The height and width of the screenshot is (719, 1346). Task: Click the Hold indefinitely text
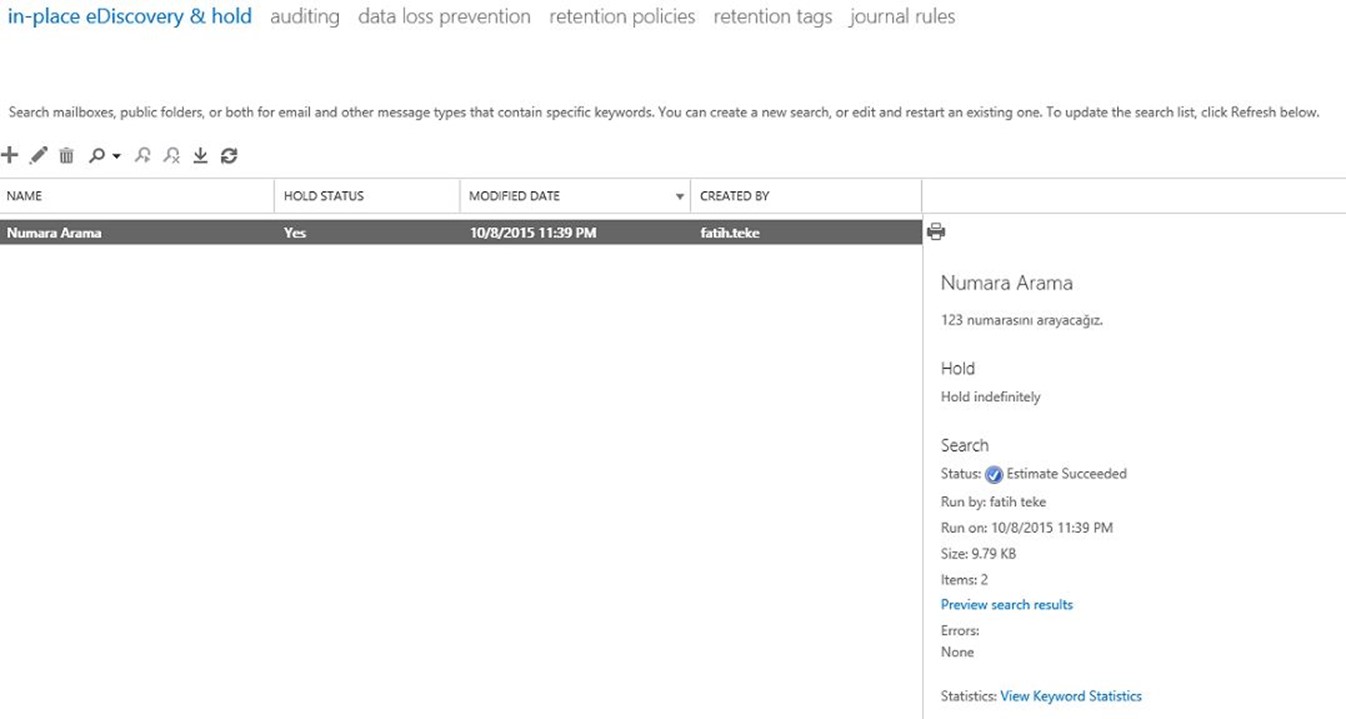[x=991, y=397]
